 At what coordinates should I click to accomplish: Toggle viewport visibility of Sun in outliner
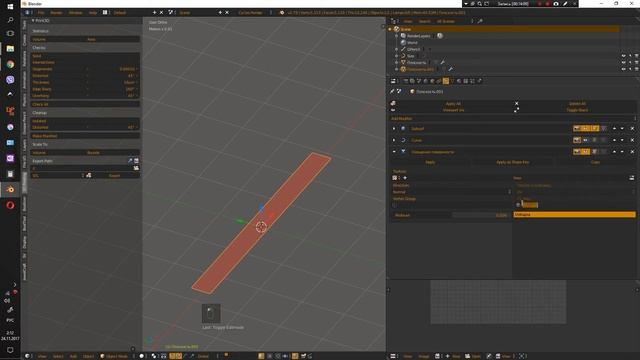coord(624,56)
